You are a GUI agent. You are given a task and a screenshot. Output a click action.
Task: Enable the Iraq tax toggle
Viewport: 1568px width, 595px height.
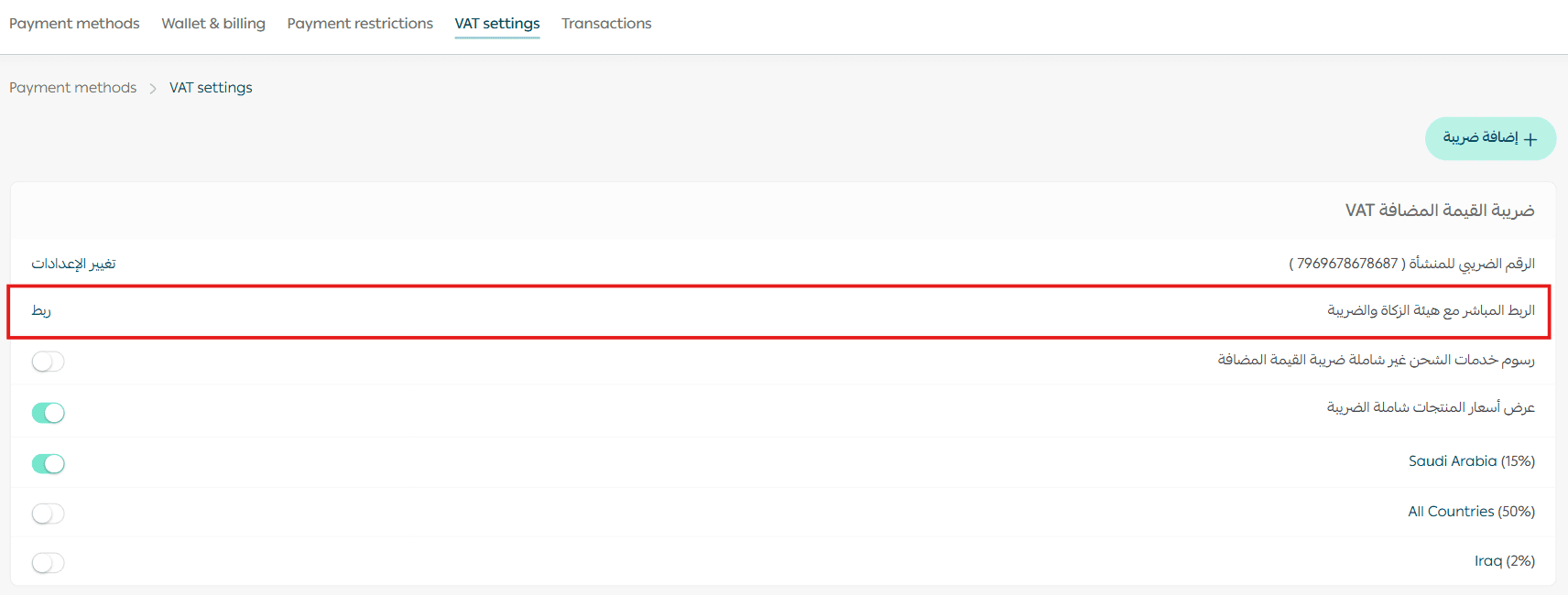pyautogui.click(x=48, y=563)
